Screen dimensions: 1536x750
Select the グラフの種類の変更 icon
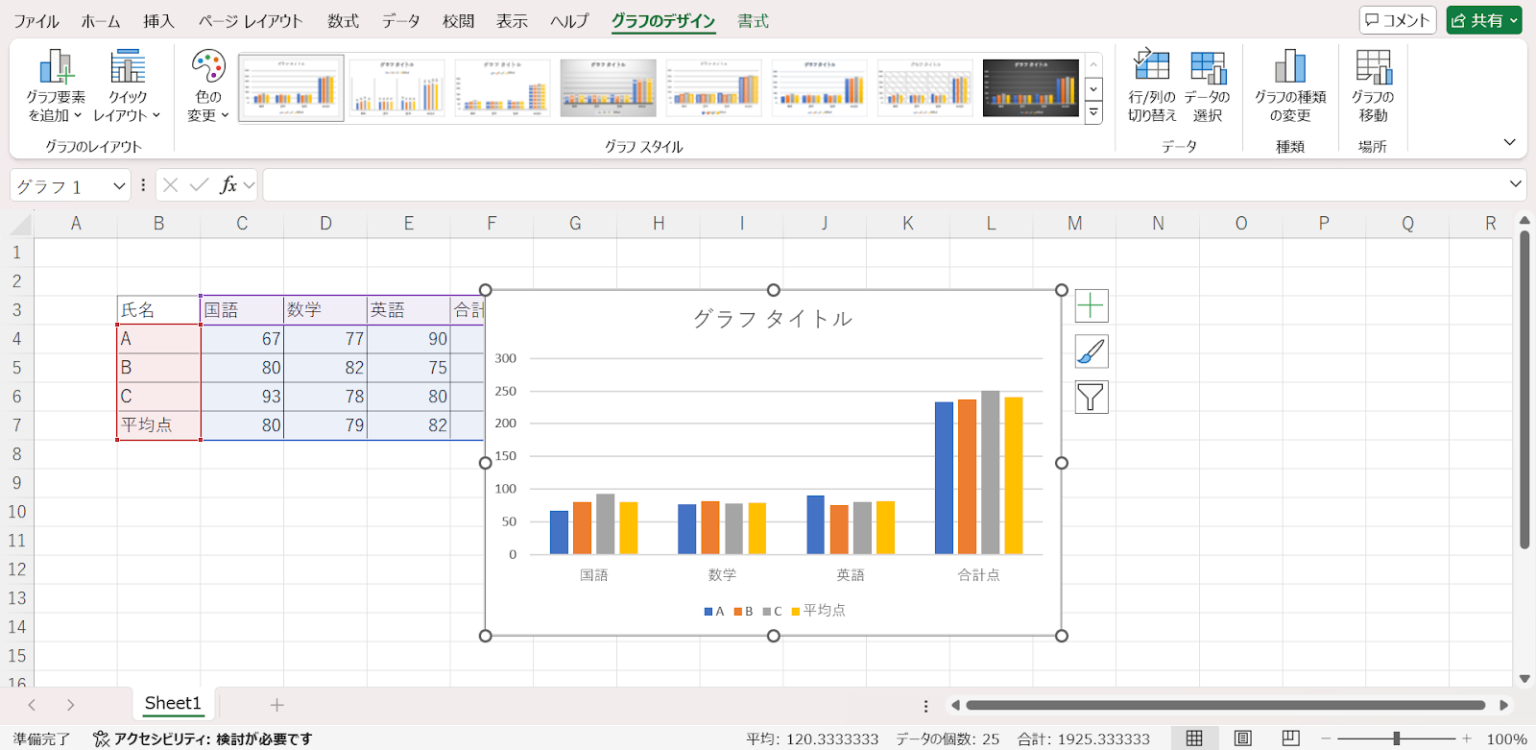(1290, 86)
